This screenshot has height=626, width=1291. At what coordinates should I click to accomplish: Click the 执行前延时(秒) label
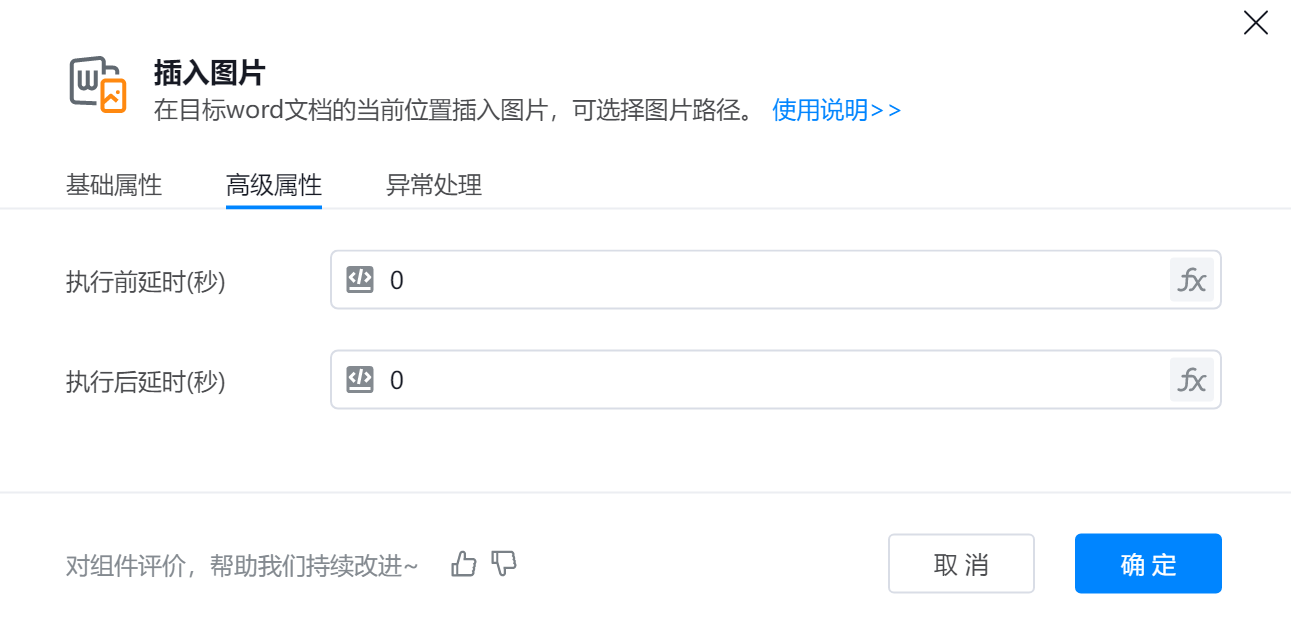146,282
